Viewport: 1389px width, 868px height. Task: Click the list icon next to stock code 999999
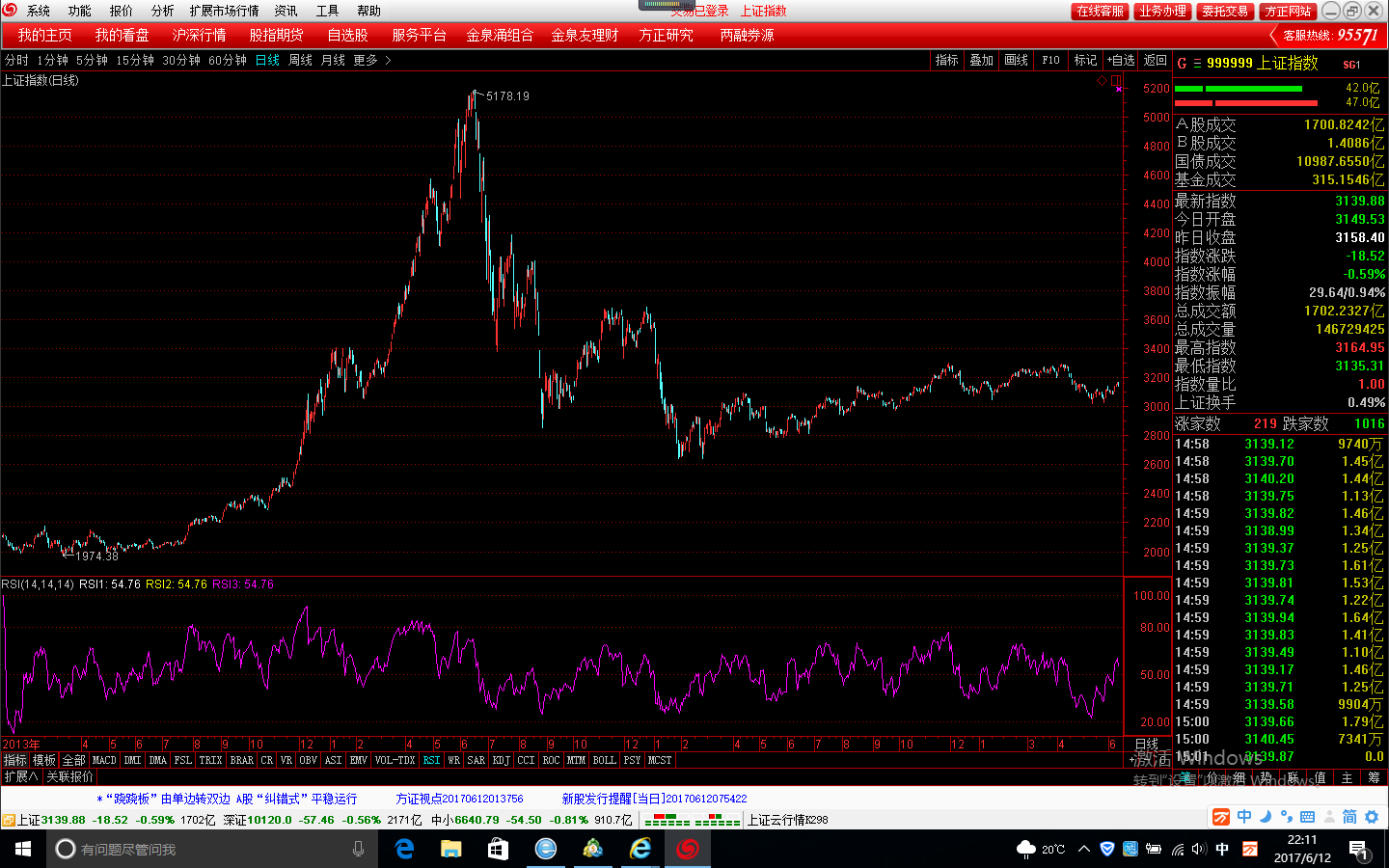(1197, 64)
